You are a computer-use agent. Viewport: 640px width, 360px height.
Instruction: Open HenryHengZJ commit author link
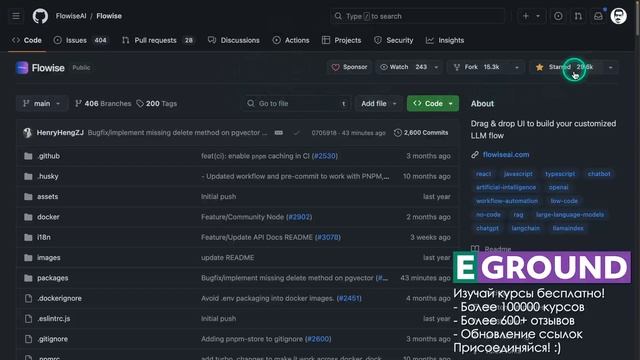(60, 133)
